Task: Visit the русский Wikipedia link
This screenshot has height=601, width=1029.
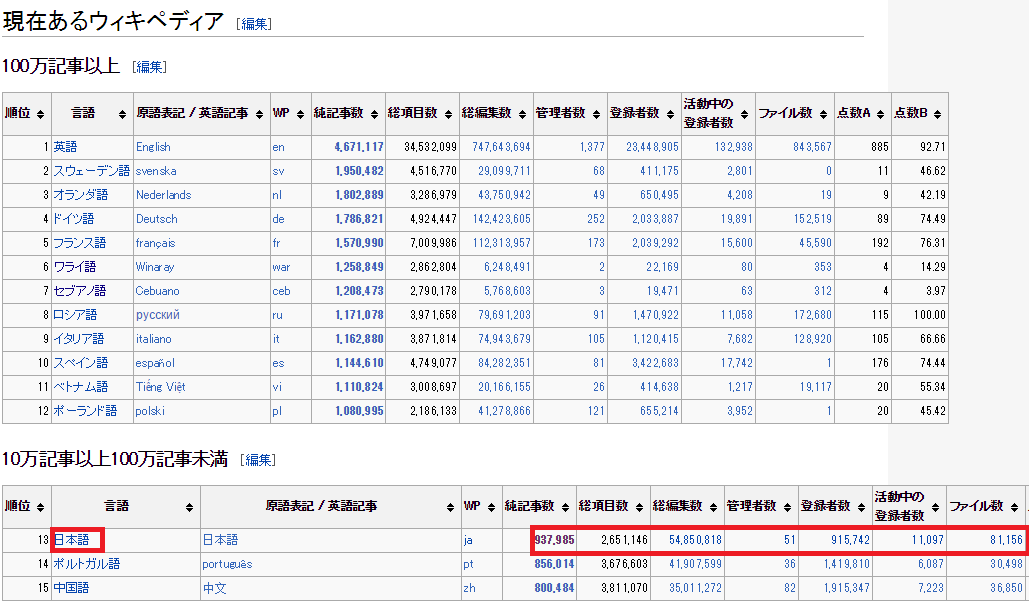Action: (158, 315)
